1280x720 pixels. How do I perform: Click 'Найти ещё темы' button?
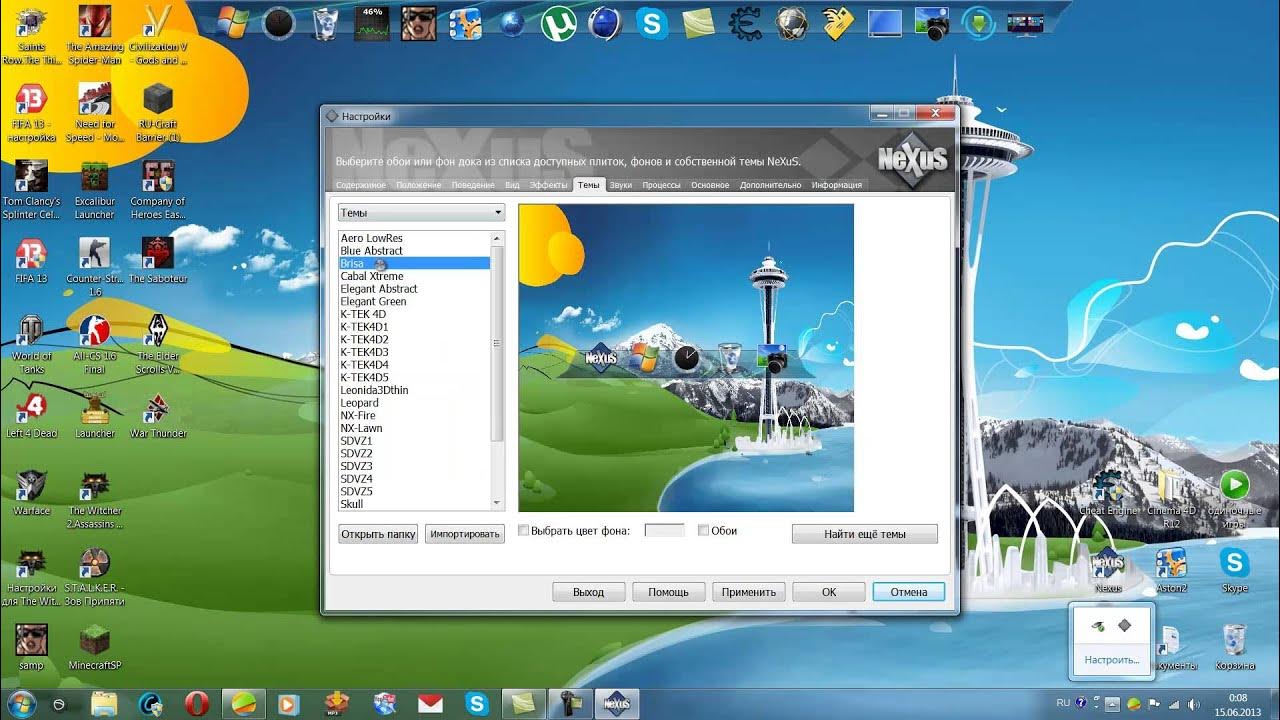865,534
